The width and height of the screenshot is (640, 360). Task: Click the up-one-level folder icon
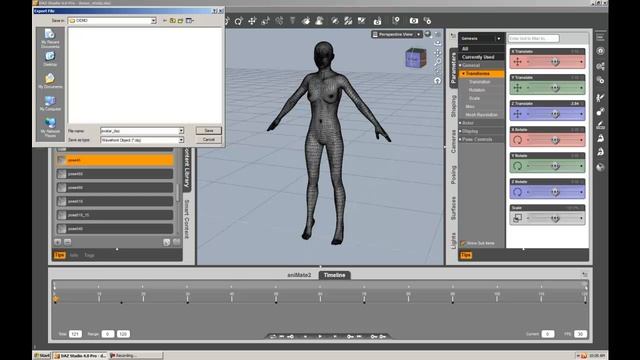(173, 20)
